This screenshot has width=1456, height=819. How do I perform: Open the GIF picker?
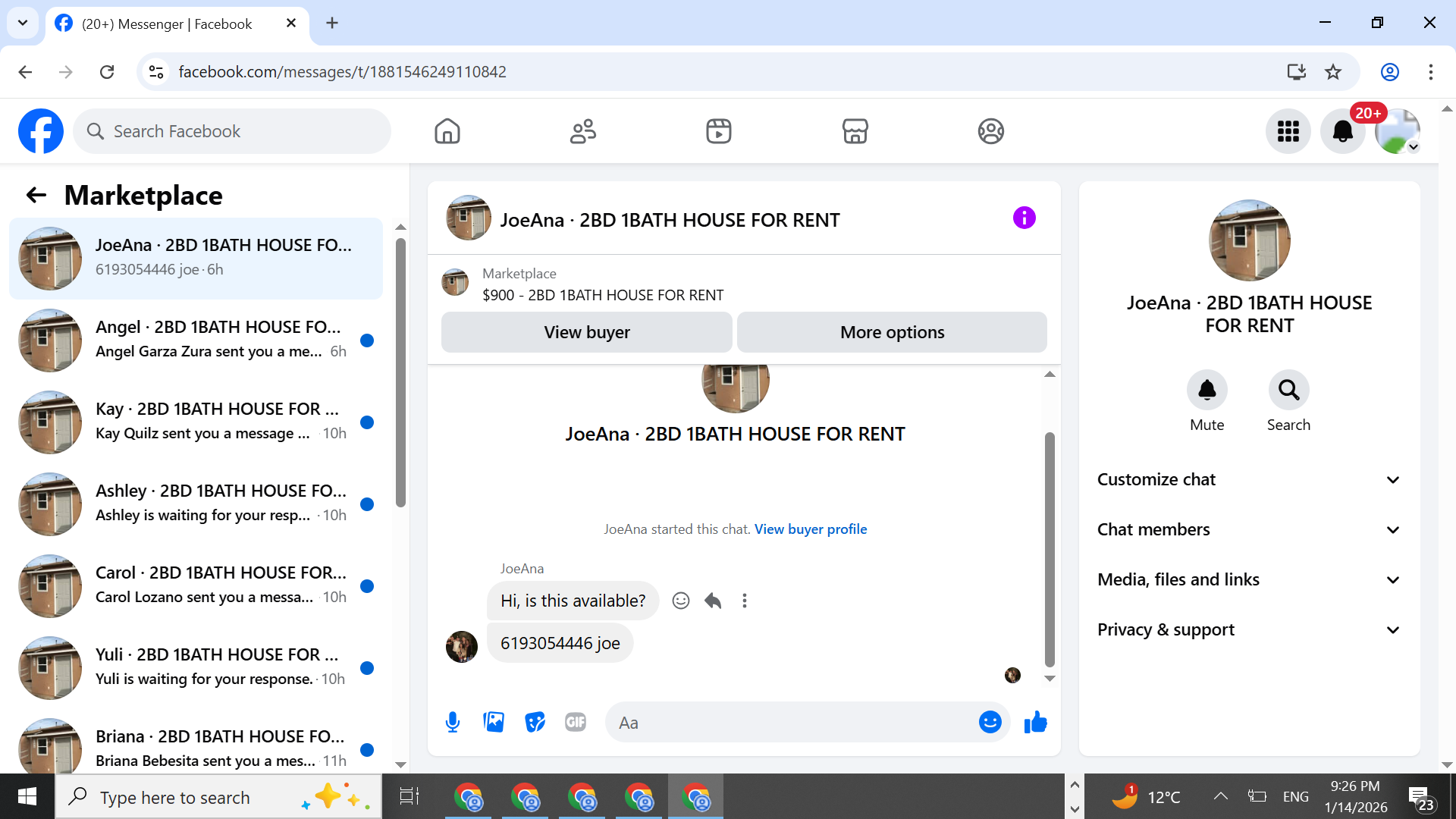[x=576, y=722]
